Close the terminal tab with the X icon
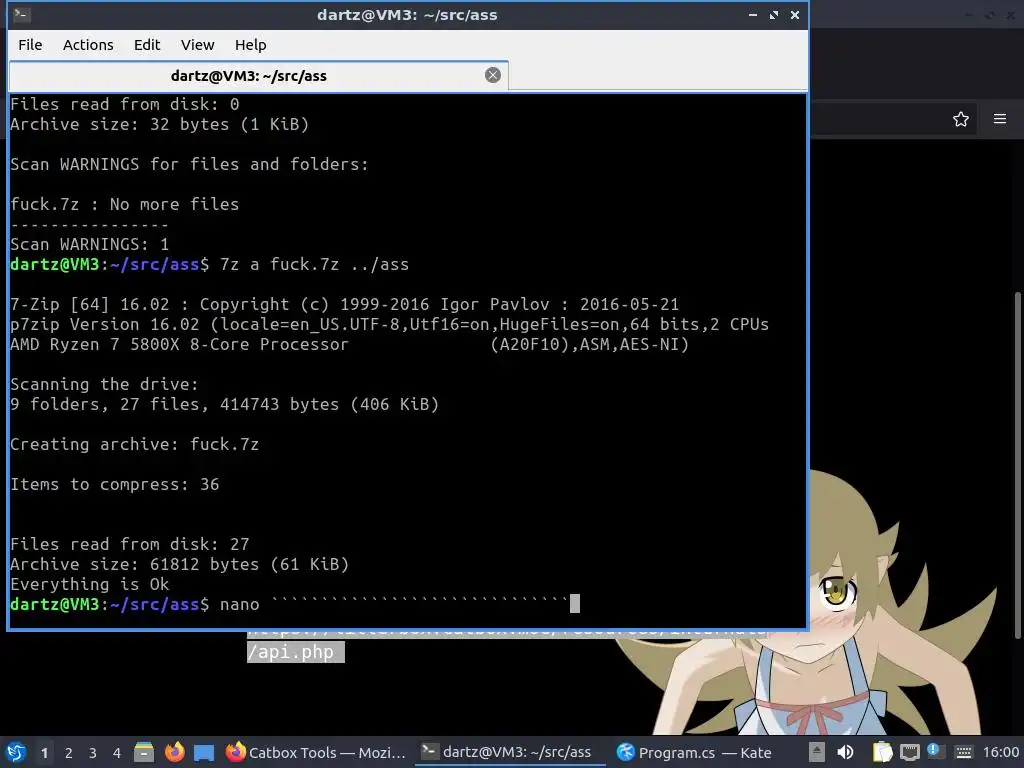The image size is (1024, 768). [493, 75]
